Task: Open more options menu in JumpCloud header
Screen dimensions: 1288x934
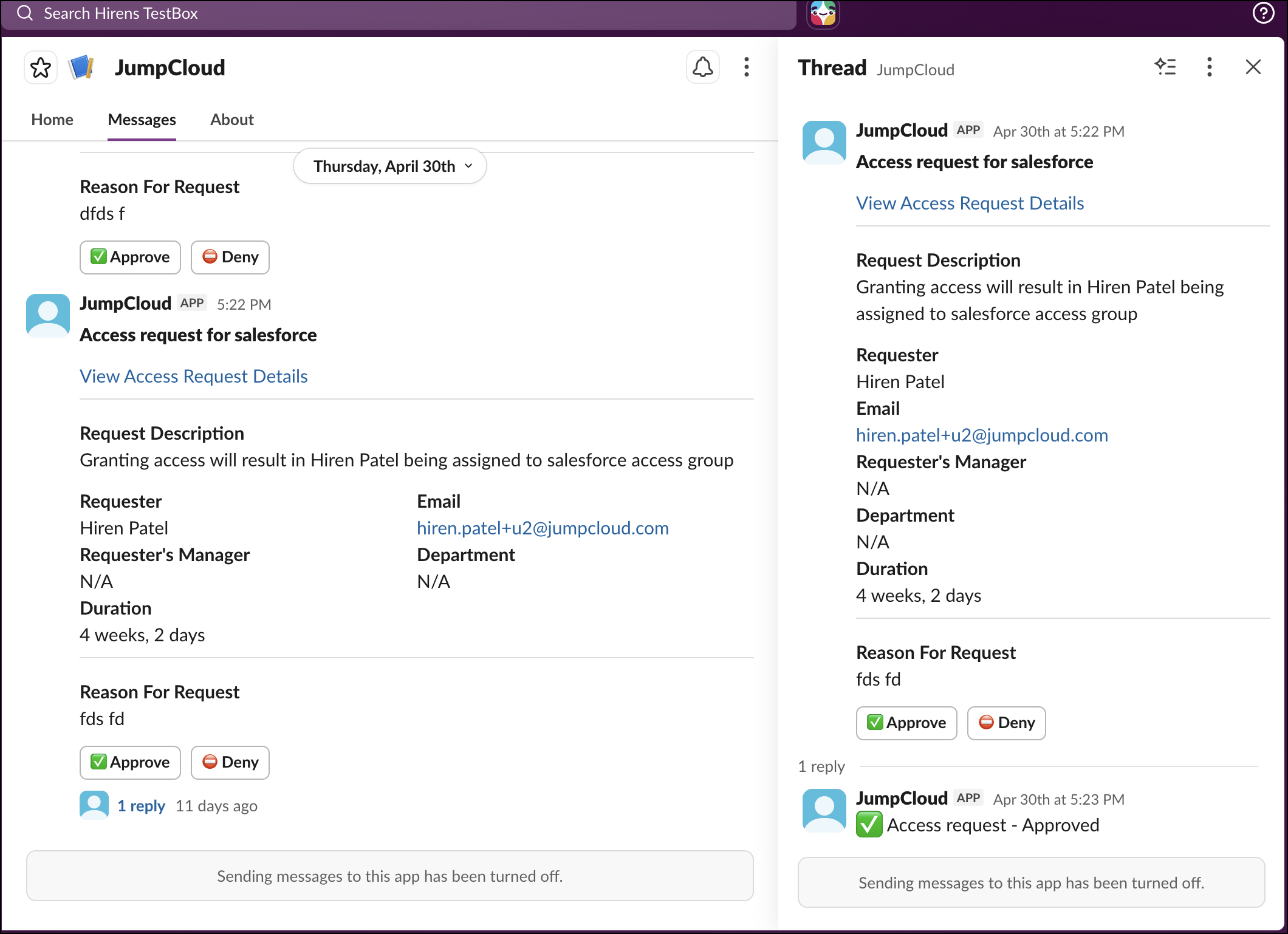Action: pos(747,67)
